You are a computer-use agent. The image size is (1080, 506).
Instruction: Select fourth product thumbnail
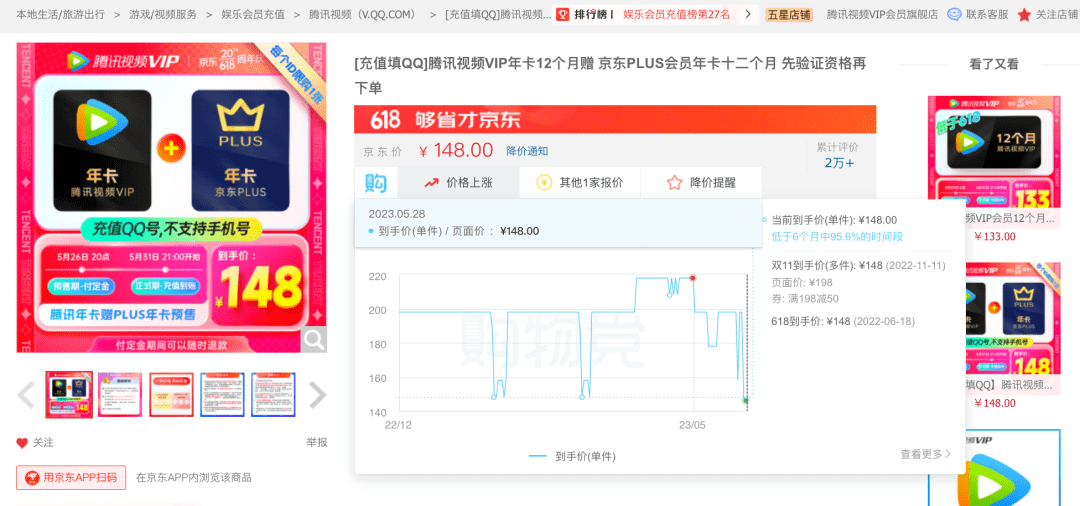coord(222,395)
